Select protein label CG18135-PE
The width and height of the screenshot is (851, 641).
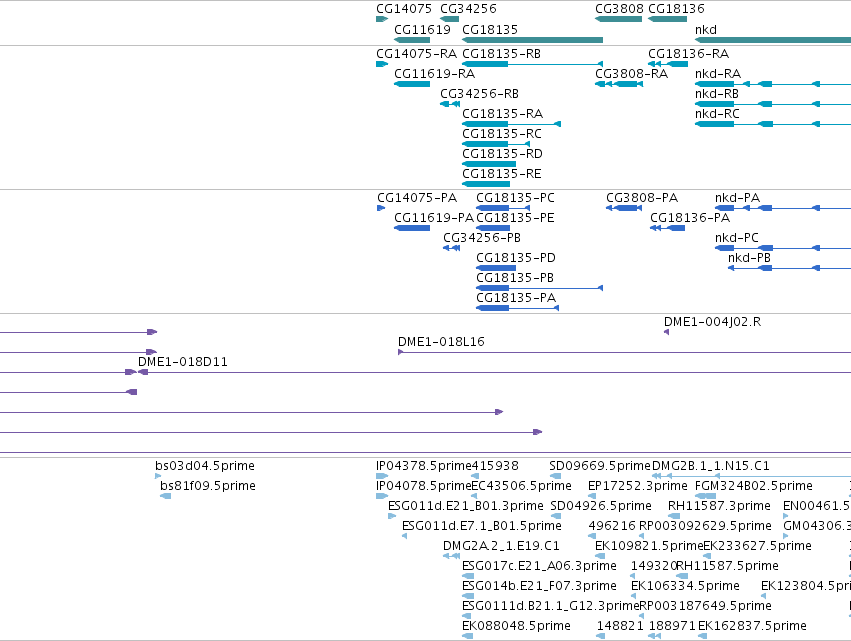click(x=515, y=218)
